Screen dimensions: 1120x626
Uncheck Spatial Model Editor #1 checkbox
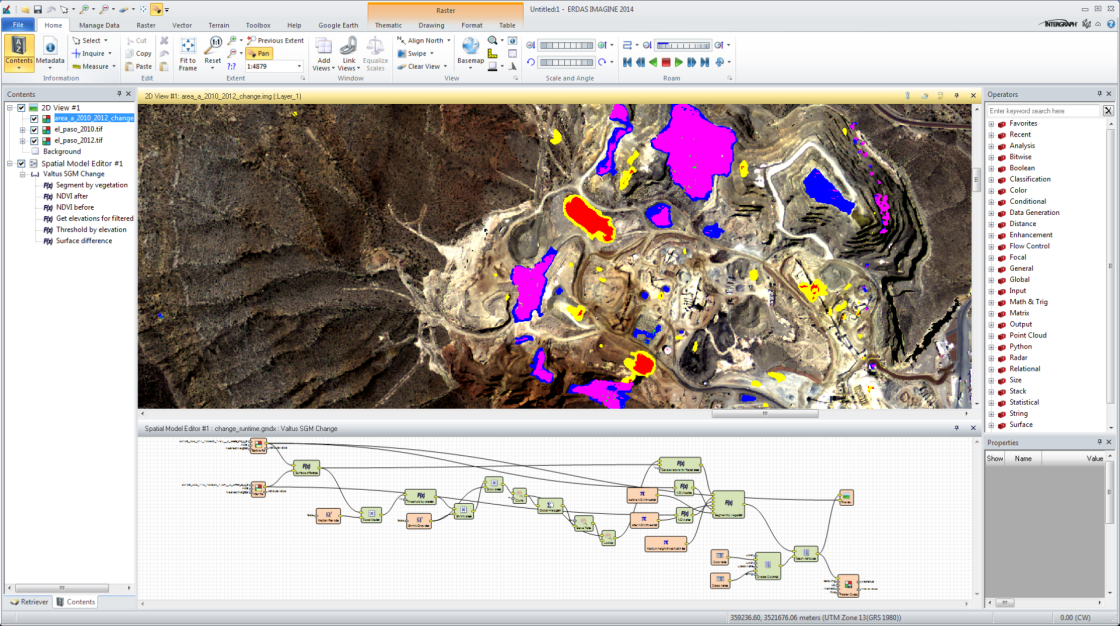(21, 163)
